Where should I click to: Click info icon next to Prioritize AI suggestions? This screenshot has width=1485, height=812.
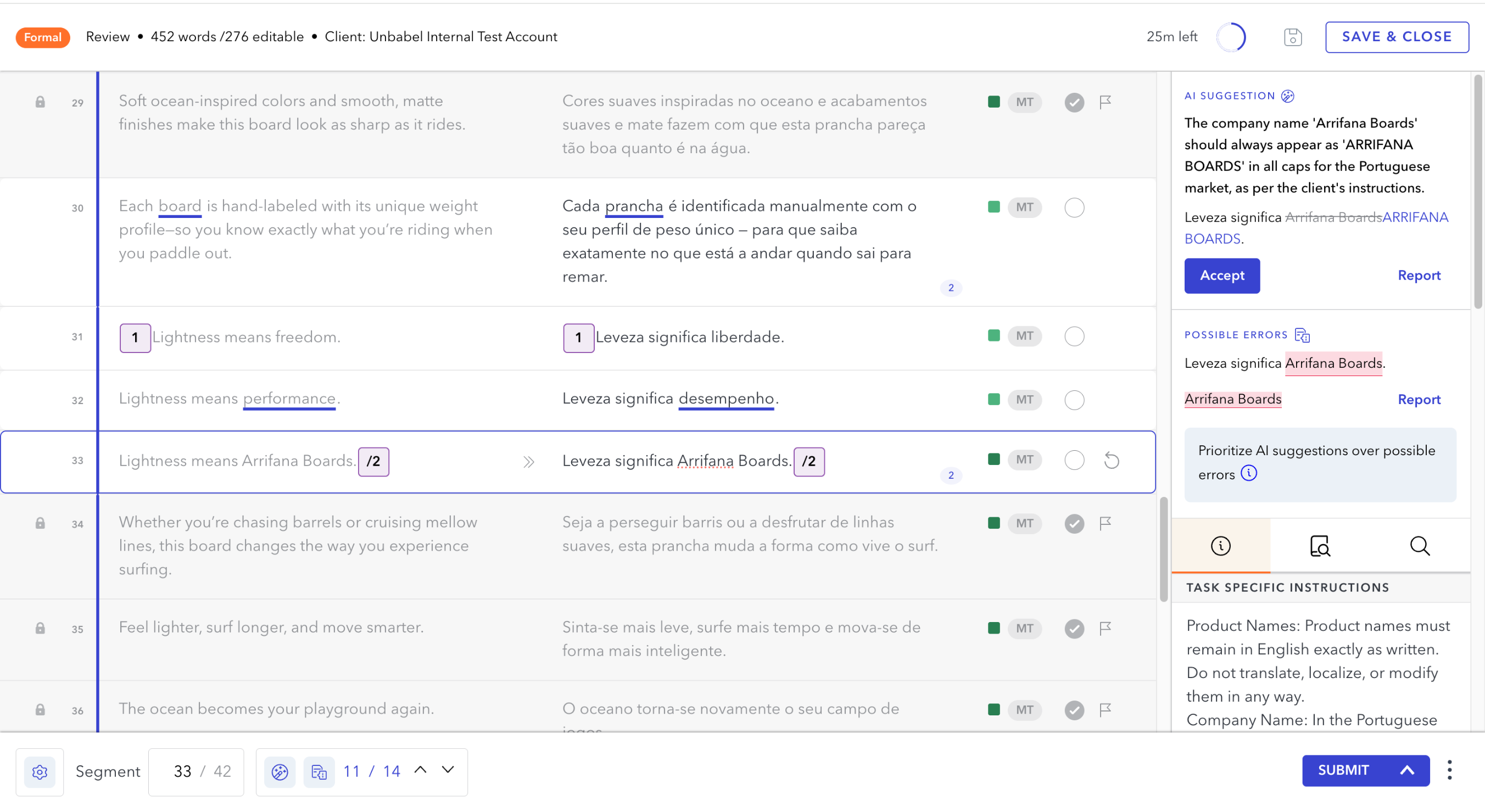(x=1249, y=473)
